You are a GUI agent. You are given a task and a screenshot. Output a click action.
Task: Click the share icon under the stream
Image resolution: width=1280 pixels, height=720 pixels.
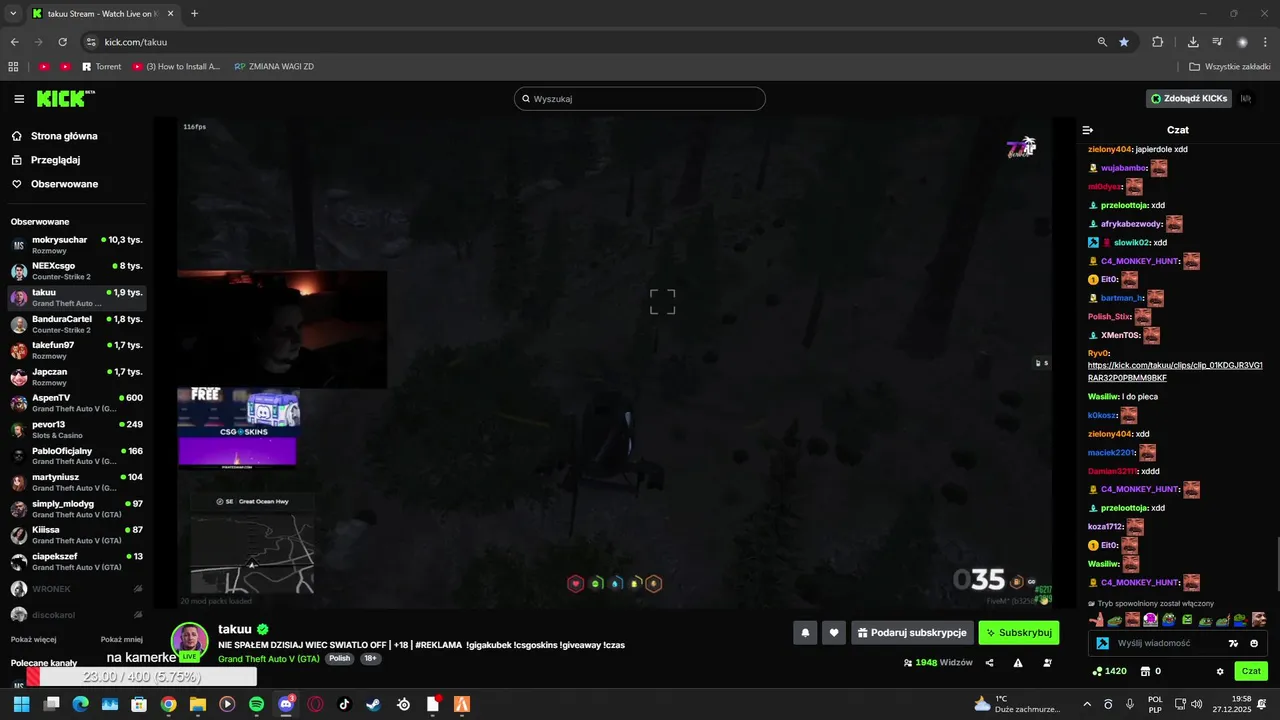coord(990,663)
